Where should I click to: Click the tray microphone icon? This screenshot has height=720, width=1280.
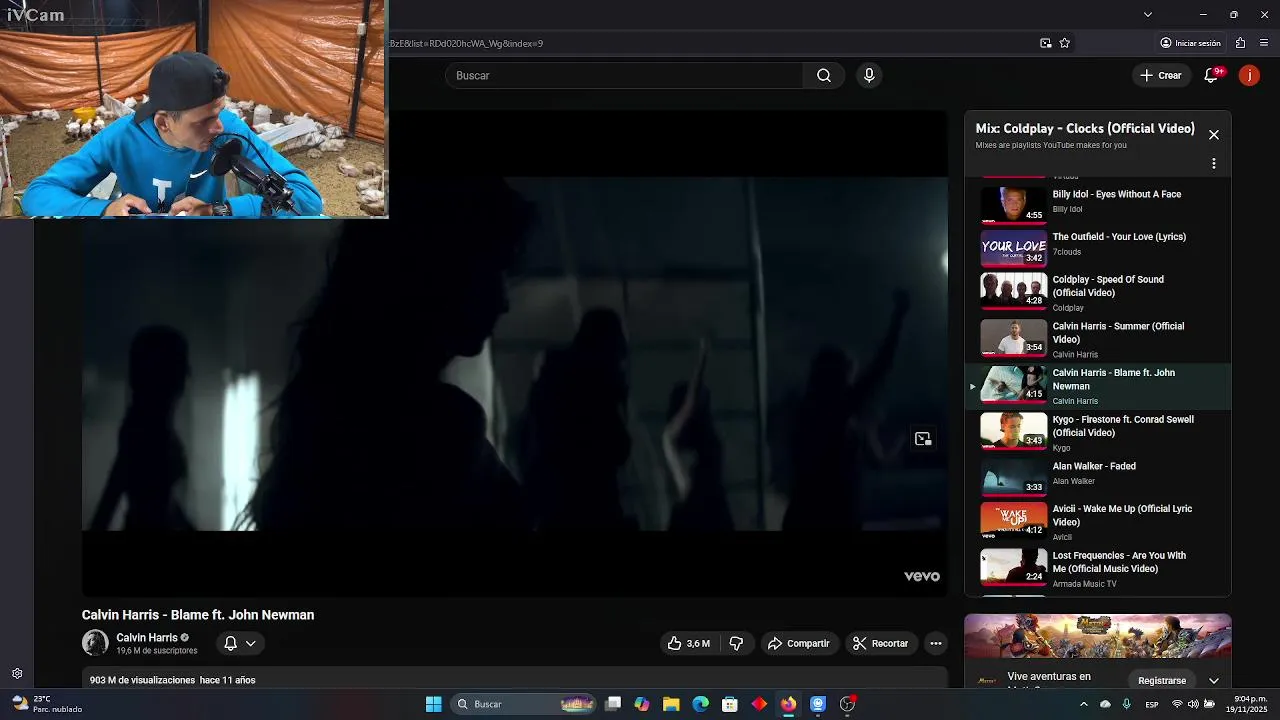[1127, 704]
